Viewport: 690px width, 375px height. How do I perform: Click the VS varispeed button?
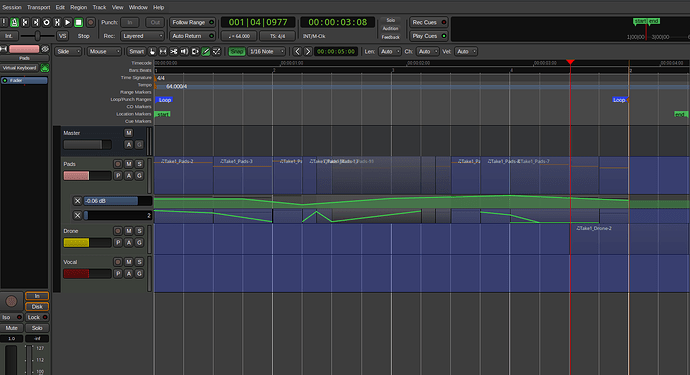(x=62, y=36)
